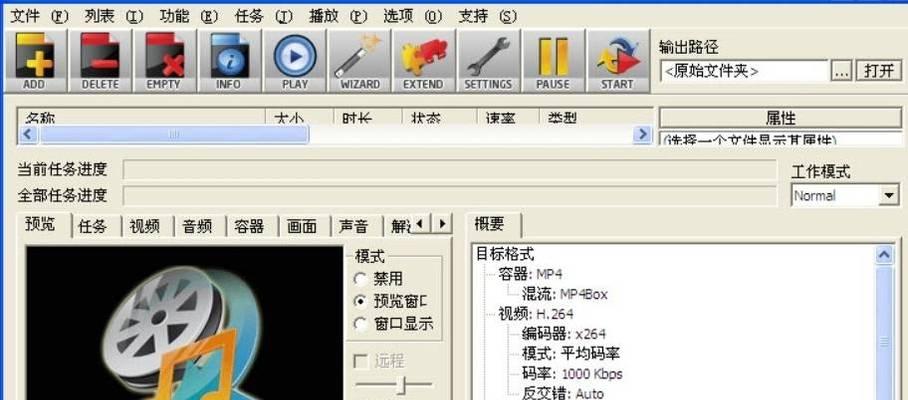Click the 属性 header button

(x=780, y=118)
